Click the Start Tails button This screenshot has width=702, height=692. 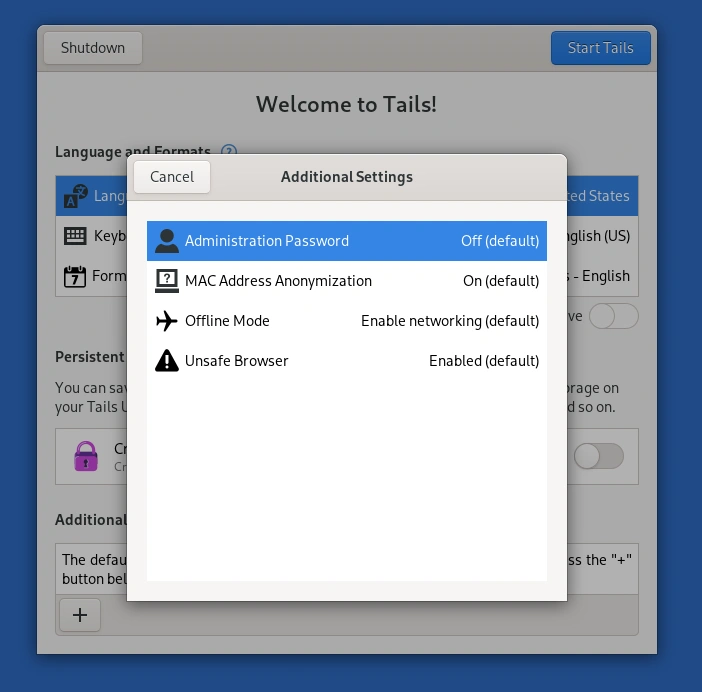pyautogui.click(x=600, y=48)
